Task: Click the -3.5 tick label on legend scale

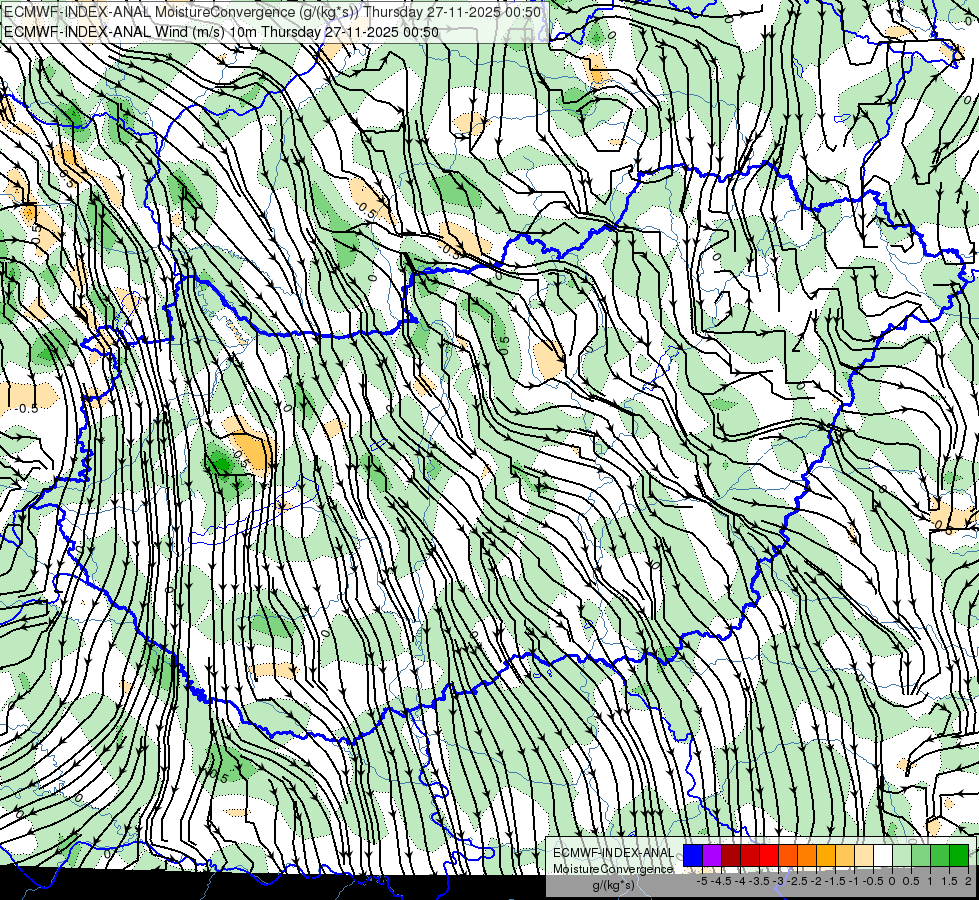Action: tap(759, 881)
